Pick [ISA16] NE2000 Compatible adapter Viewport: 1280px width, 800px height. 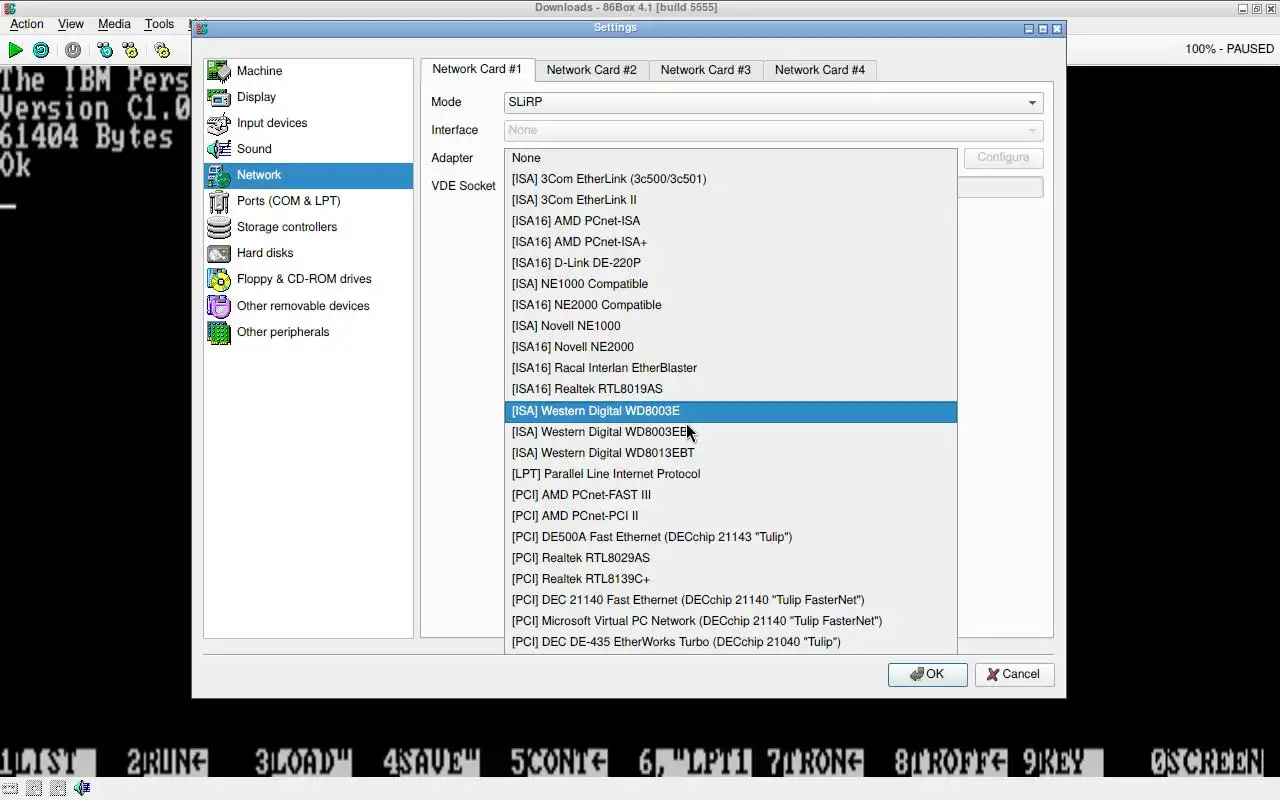click(x=731, y=305)
